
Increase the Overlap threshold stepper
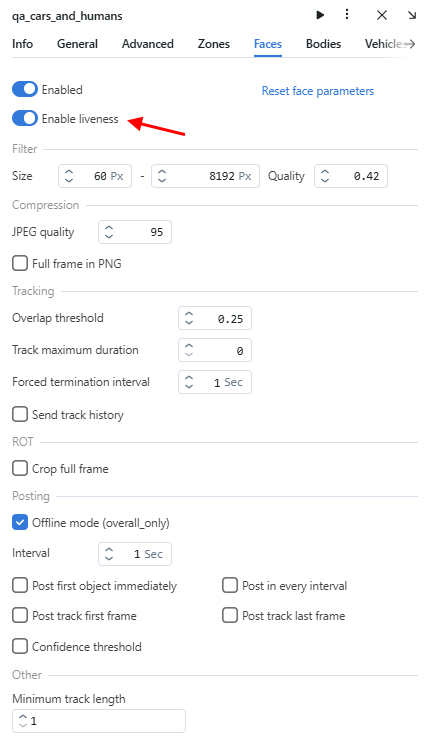point(189,314)
